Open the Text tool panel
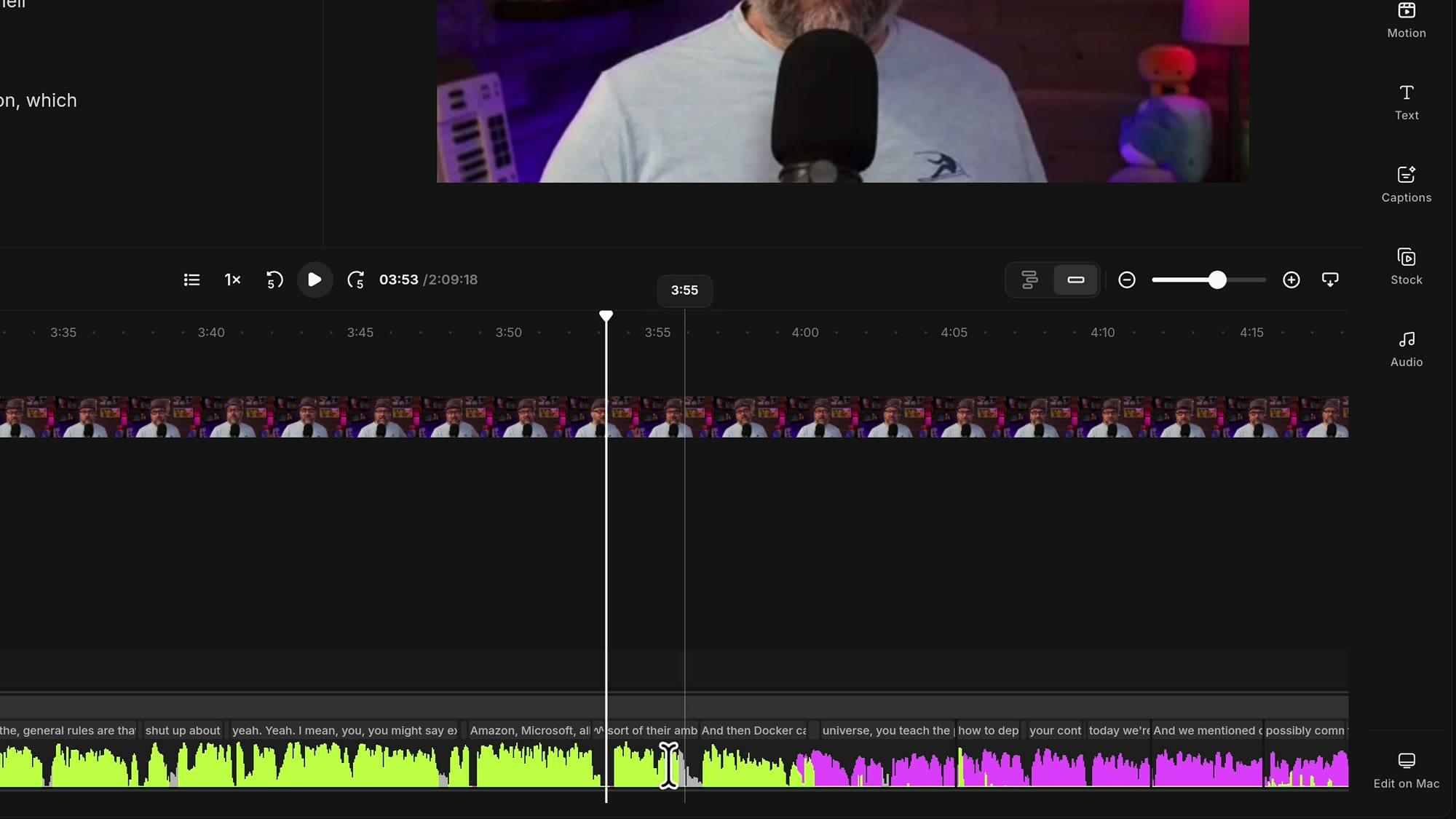 pyautogui.click(x=1406, y=103)
